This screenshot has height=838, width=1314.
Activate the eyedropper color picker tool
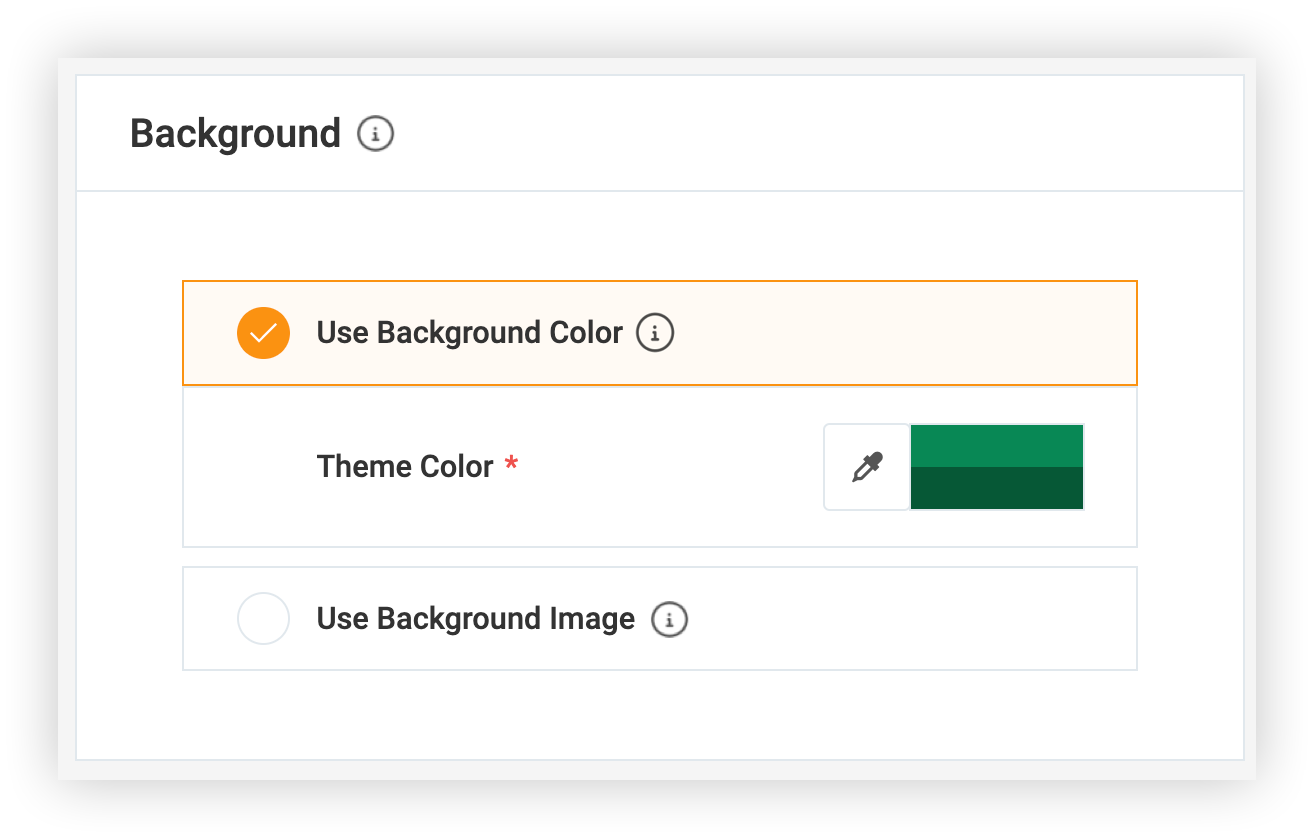(x=867, y=467)
